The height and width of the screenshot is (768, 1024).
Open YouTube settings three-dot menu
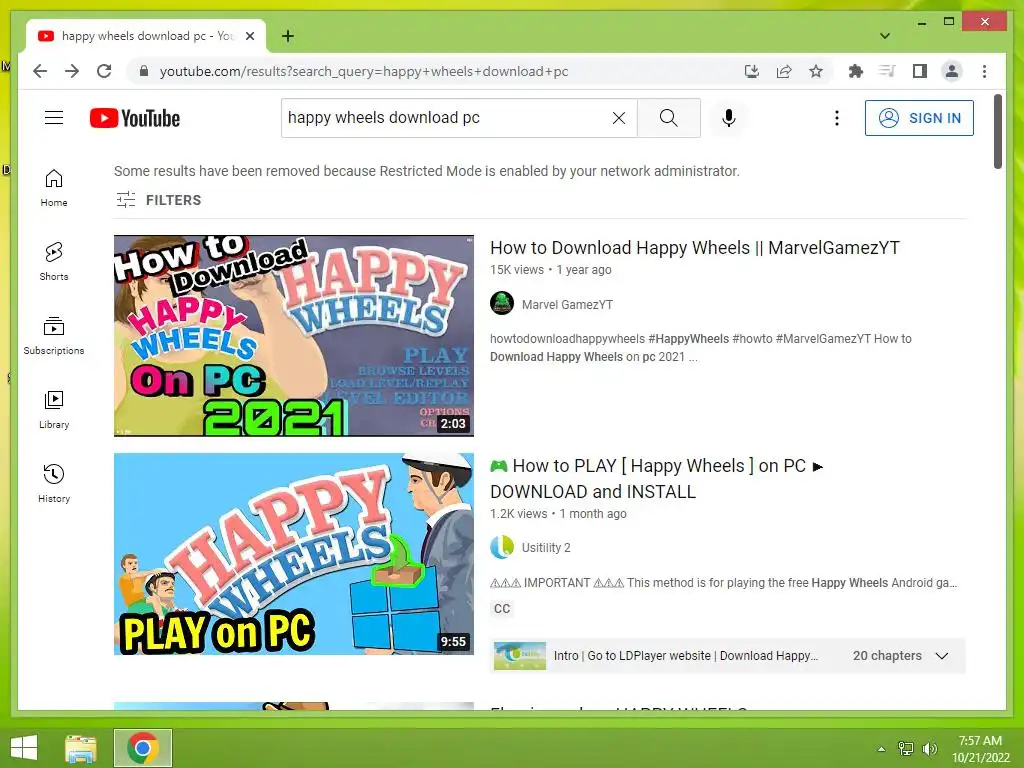pyautogui.click(x=837, y=118)
